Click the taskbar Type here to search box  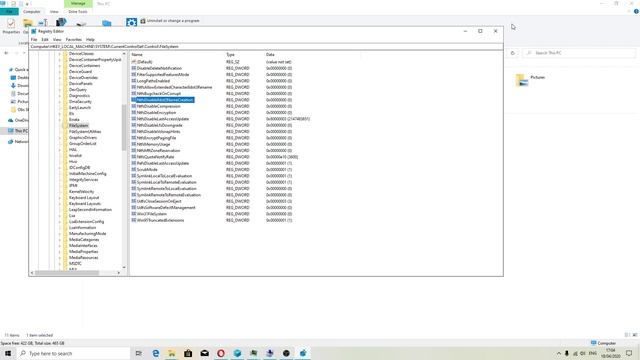73,353
